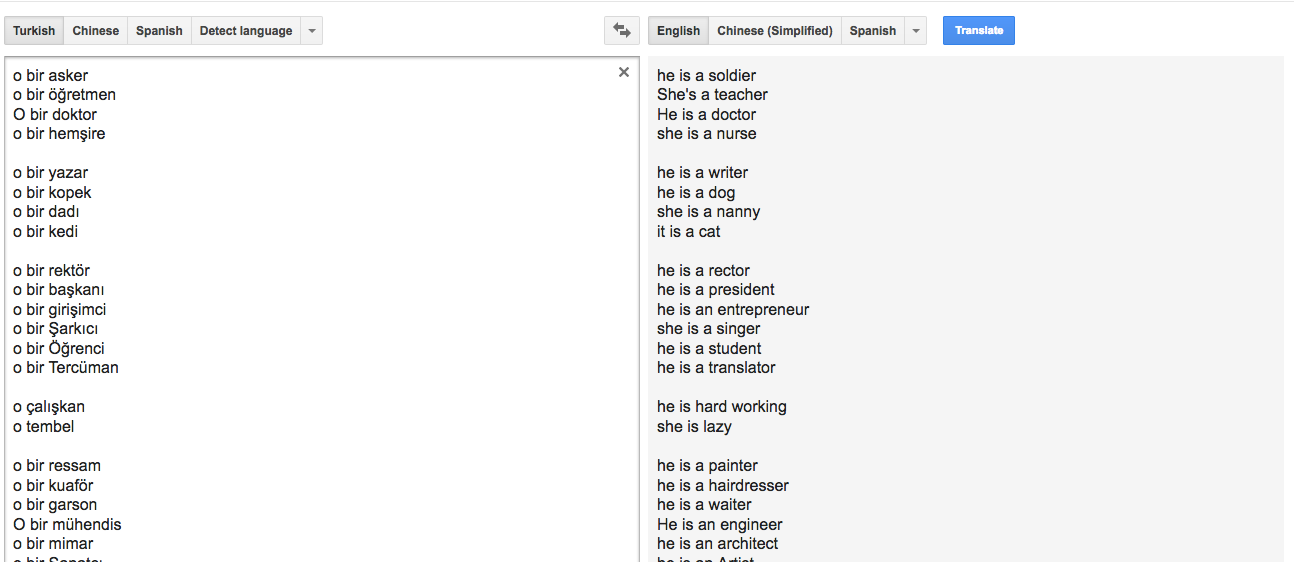Click inside the Turkish source text area

pyautogui.click(x=400, y=250)
